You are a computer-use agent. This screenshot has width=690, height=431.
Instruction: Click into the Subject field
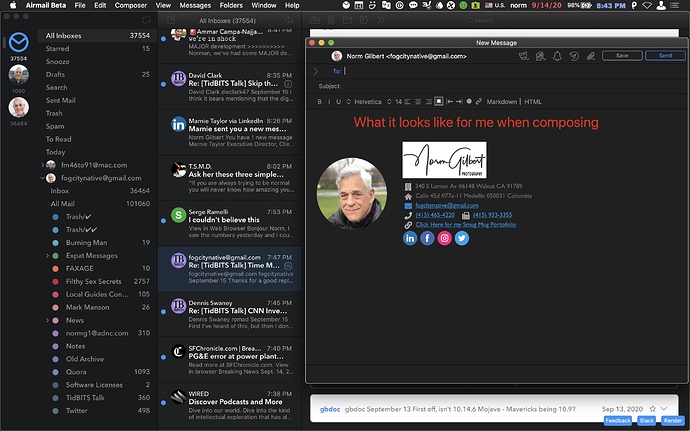tap(515, 86)
